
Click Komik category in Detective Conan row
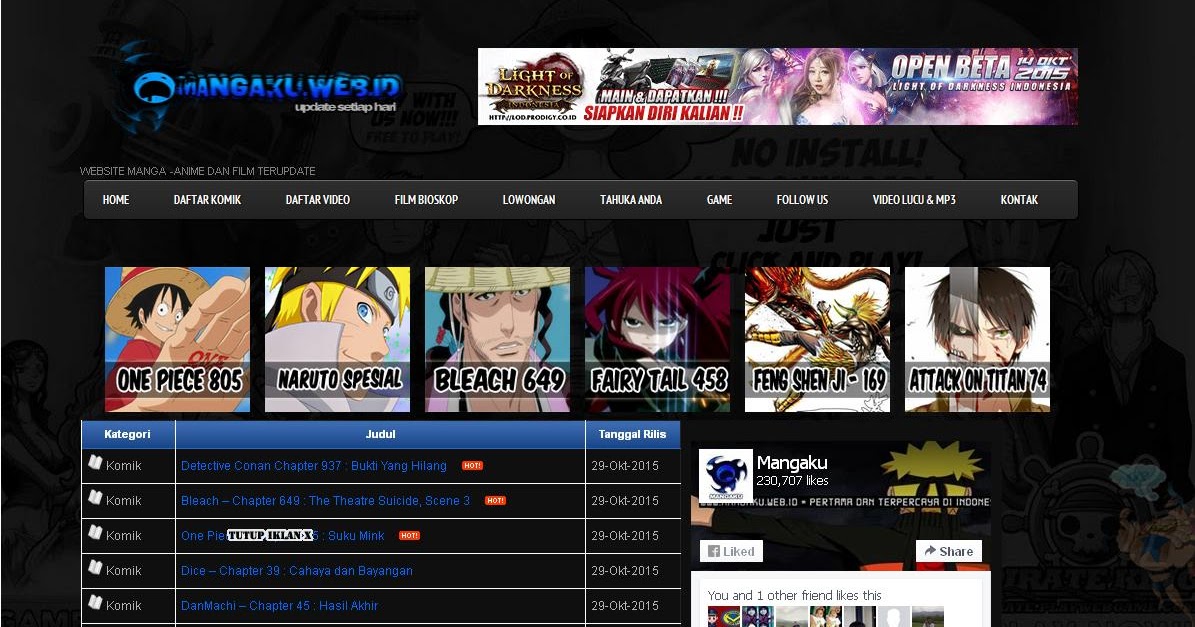[x=123, y=465]
